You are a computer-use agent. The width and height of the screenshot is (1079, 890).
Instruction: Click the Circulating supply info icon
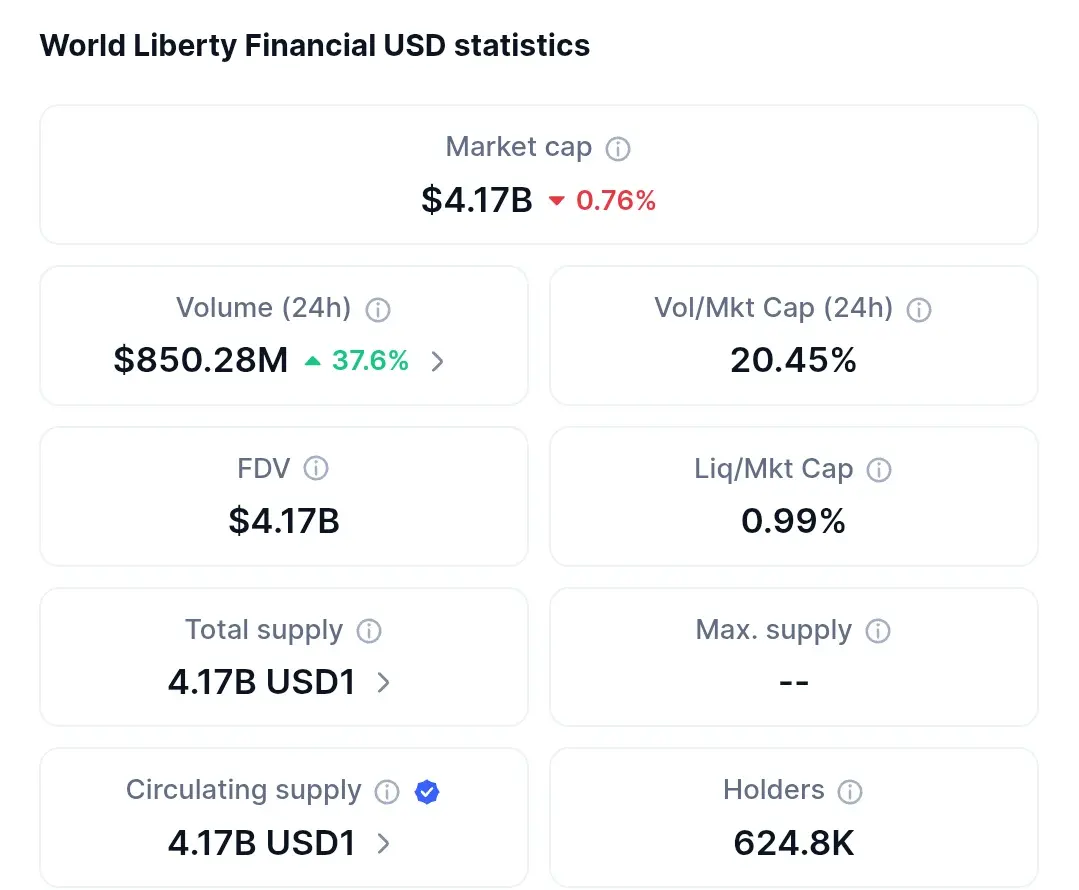[x=387, y=792]
